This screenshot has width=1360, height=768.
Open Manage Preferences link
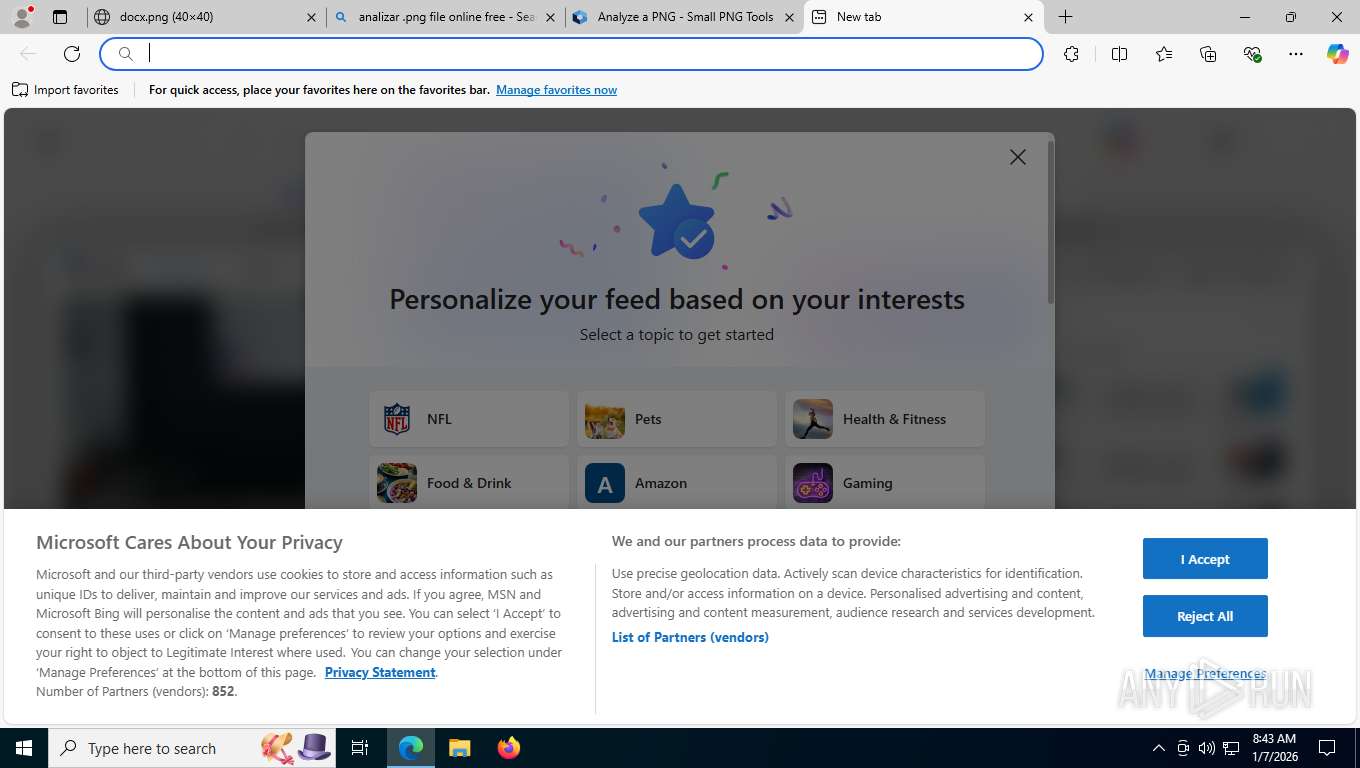point(1205,674)
